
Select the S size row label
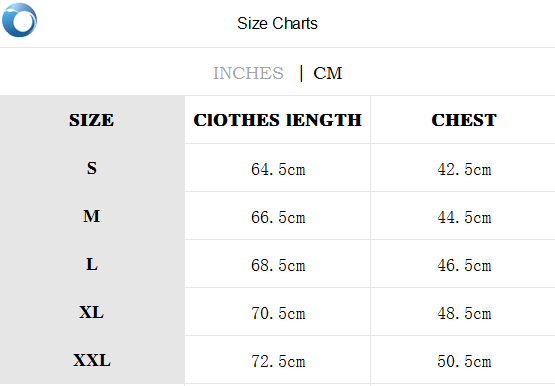[92, 168]
